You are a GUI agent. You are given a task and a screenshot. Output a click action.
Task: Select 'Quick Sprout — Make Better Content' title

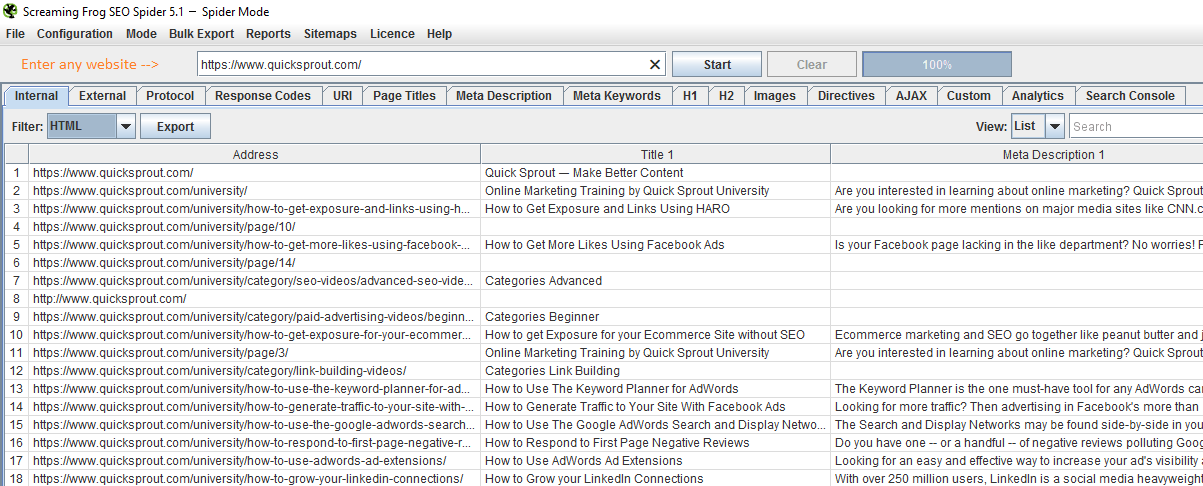click(x=656, y=173)
